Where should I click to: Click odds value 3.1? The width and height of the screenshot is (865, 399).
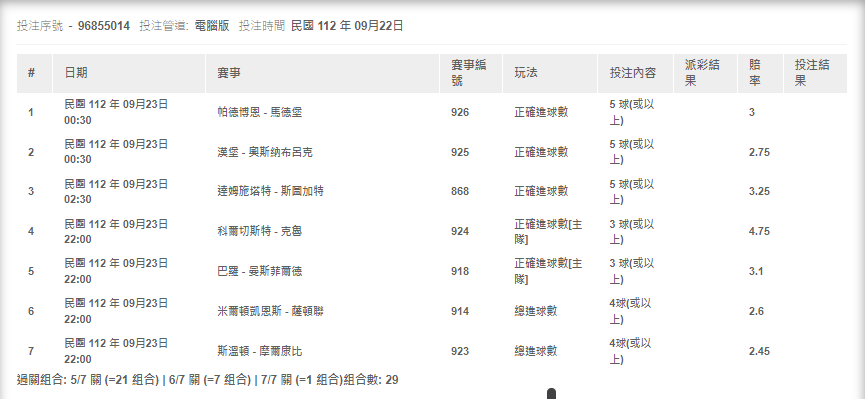pyautogui.click(x=756, y=272)
